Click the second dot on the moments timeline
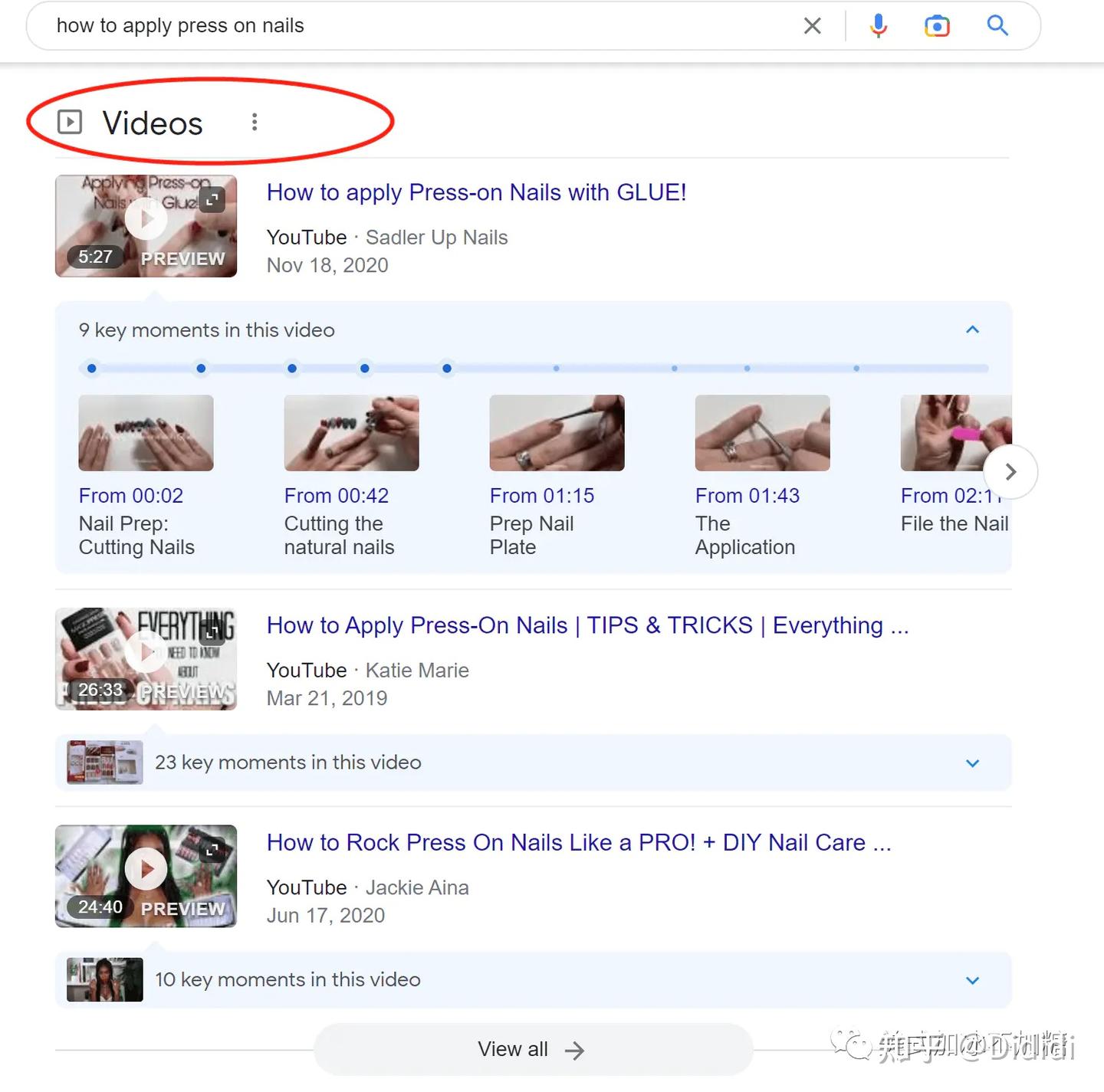The width and height of the screenshot is (1104, 1092). (201, 369)
